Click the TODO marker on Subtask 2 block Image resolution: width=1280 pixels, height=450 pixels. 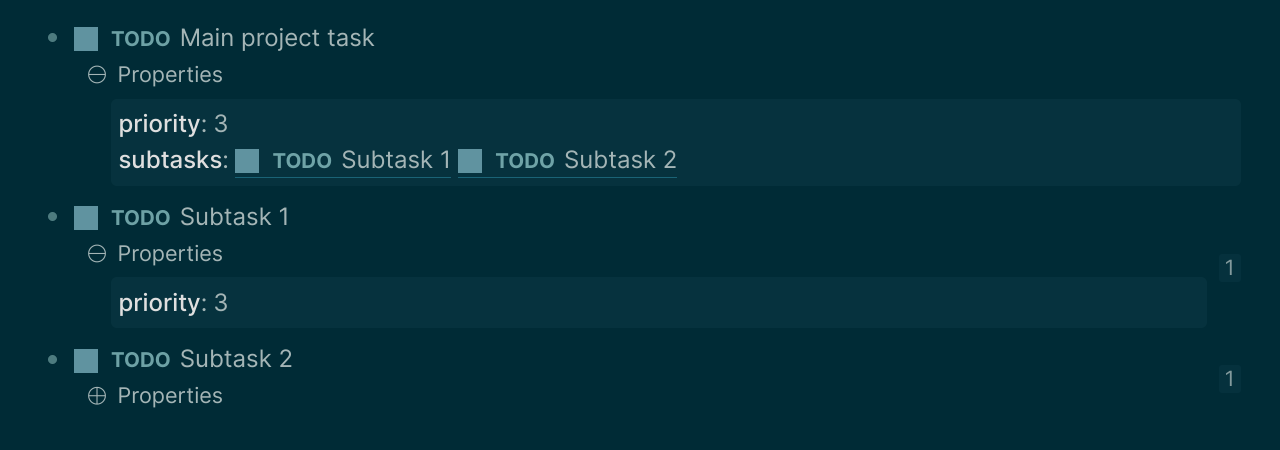click(x=141, y=360)
